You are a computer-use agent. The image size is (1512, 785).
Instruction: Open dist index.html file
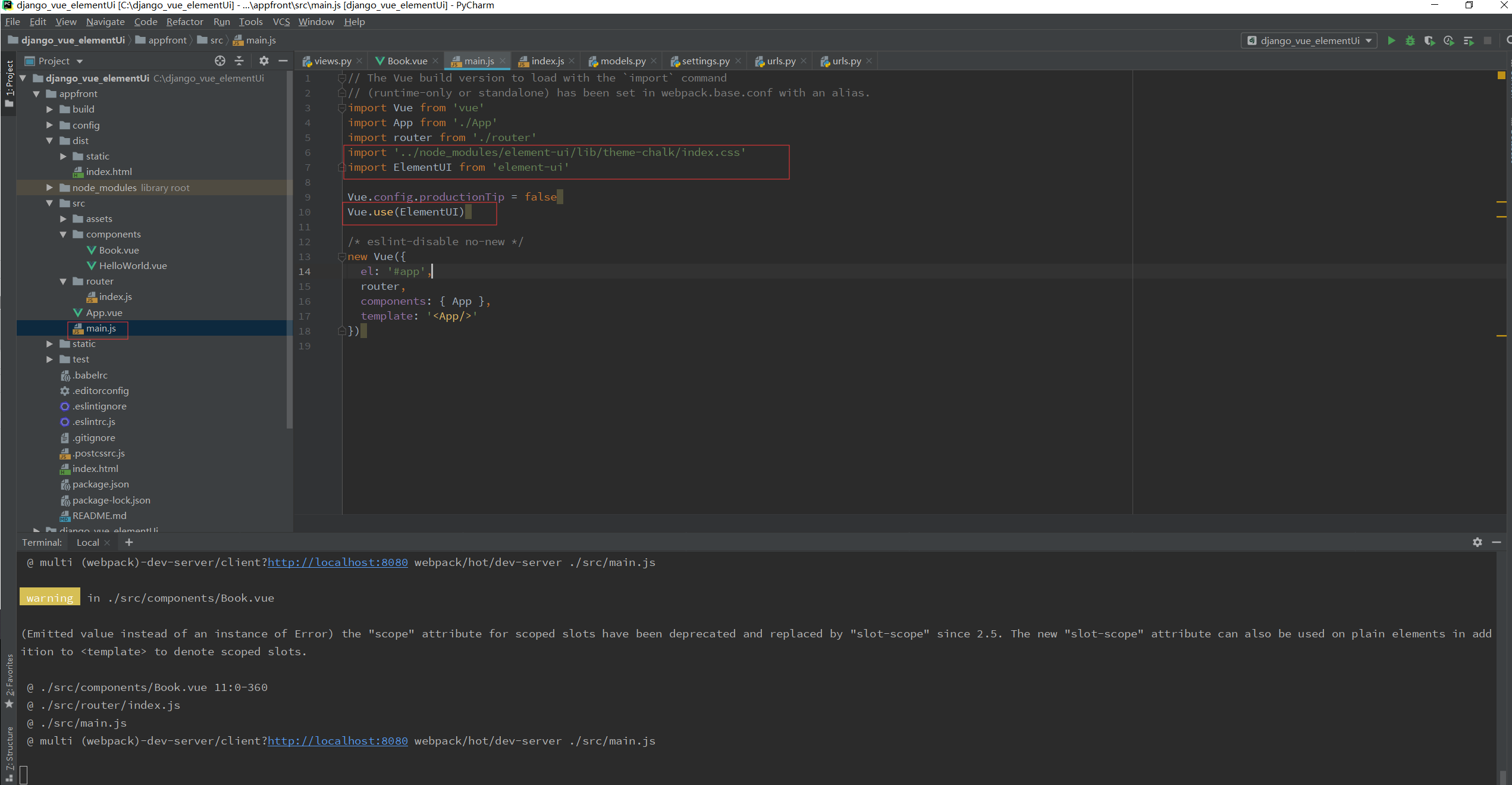click(109, 171)
